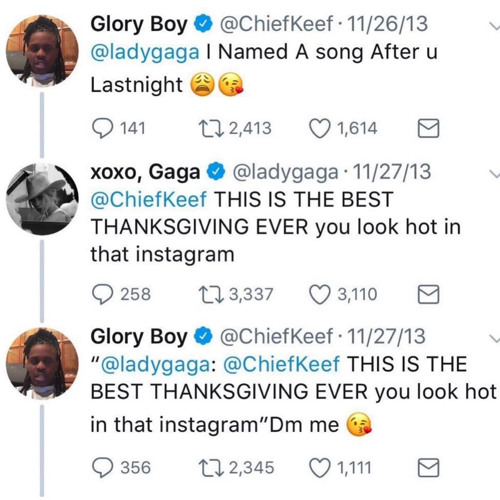Expand chevron menu on third tweet
This screenshot has height=500, width=500.
tap(495, 338)
